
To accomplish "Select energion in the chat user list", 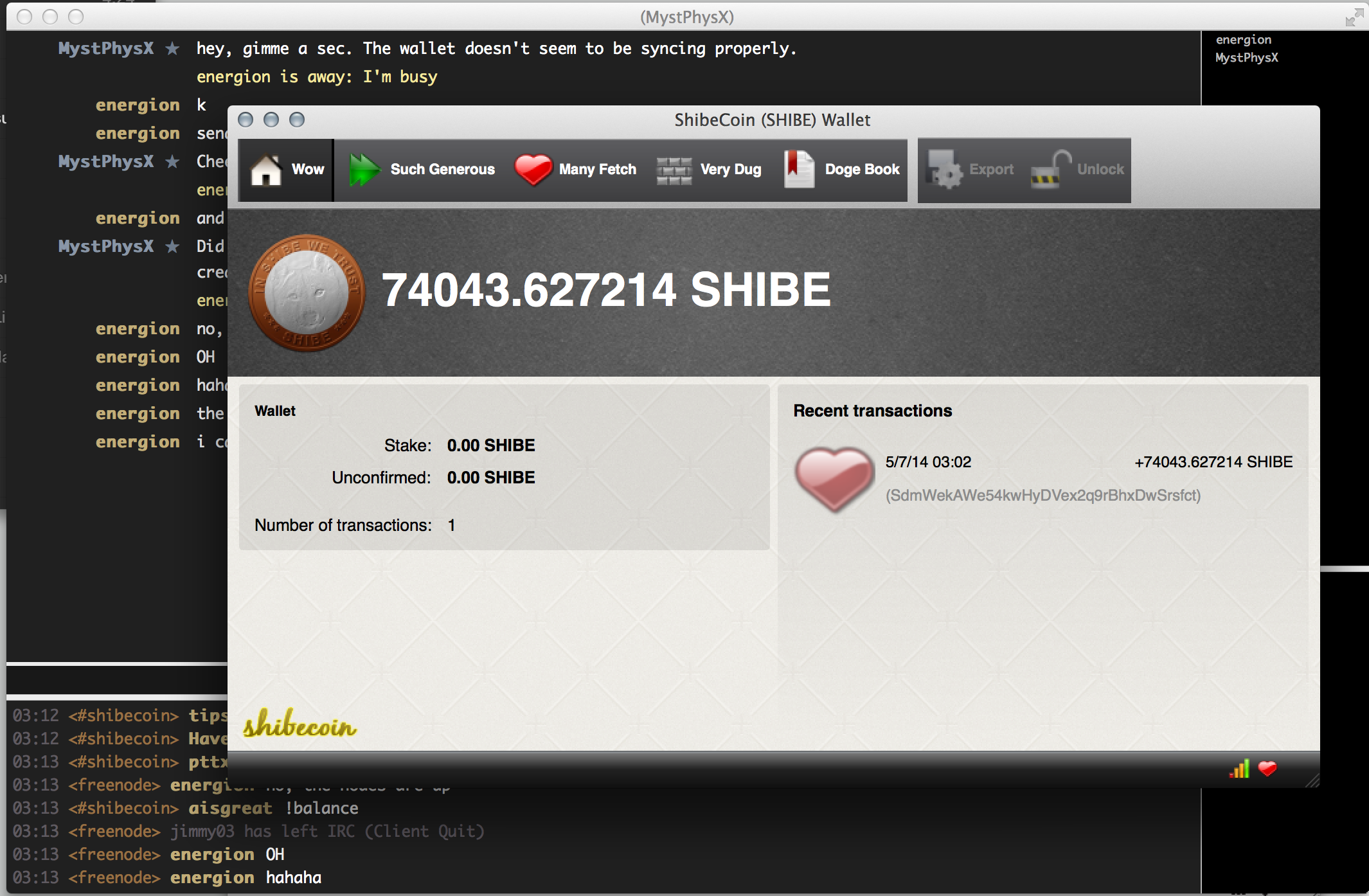I will 1243,40.
